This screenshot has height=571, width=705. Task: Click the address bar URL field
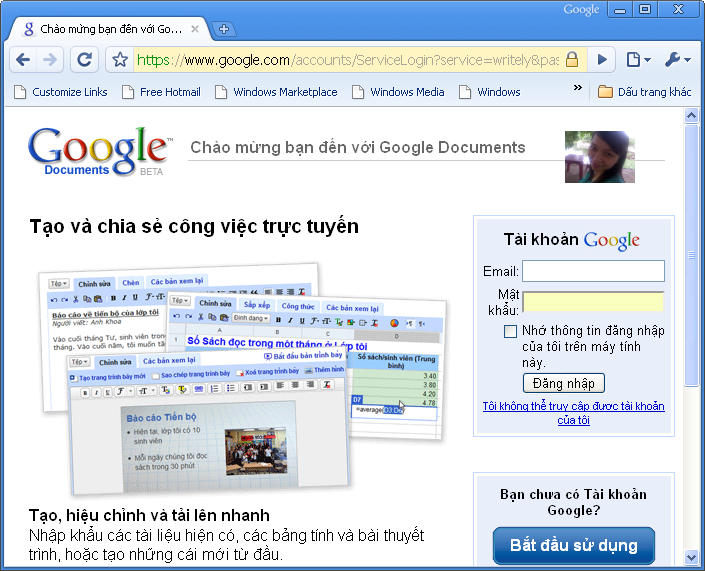click(348, 59)
